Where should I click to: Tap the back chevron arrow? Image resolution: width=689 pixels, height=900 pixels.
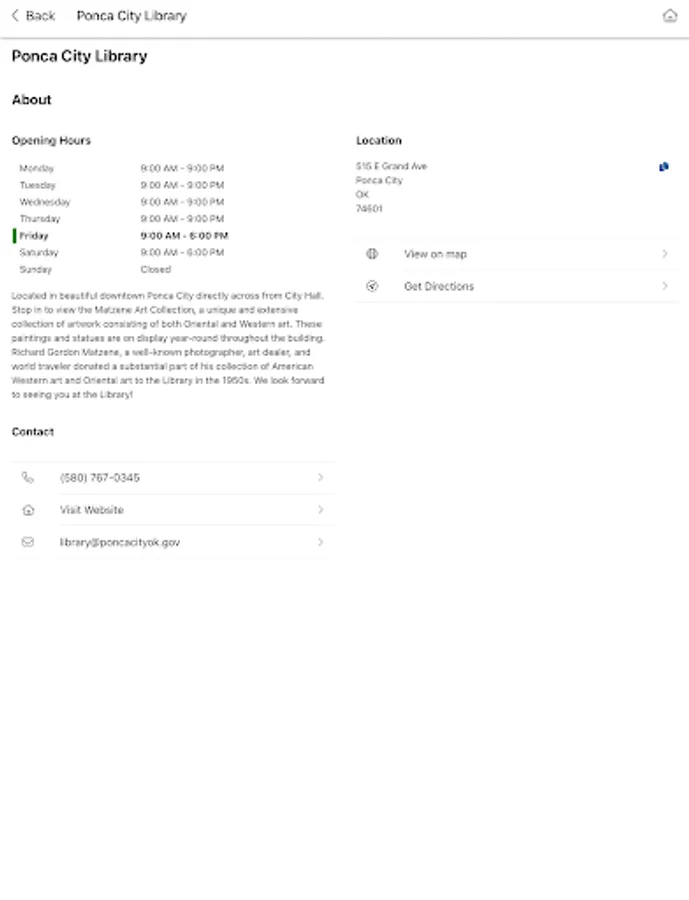(x=15, y=15)
